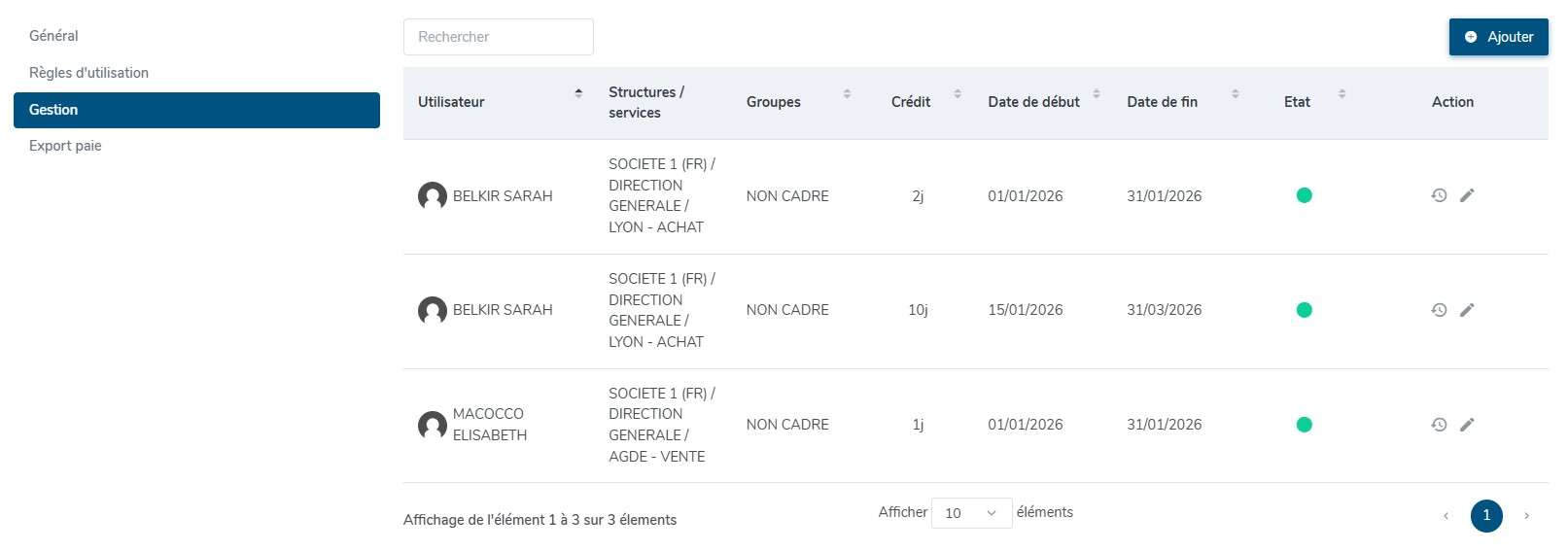Go to Règles d'utilisation section

coord(88,73)
